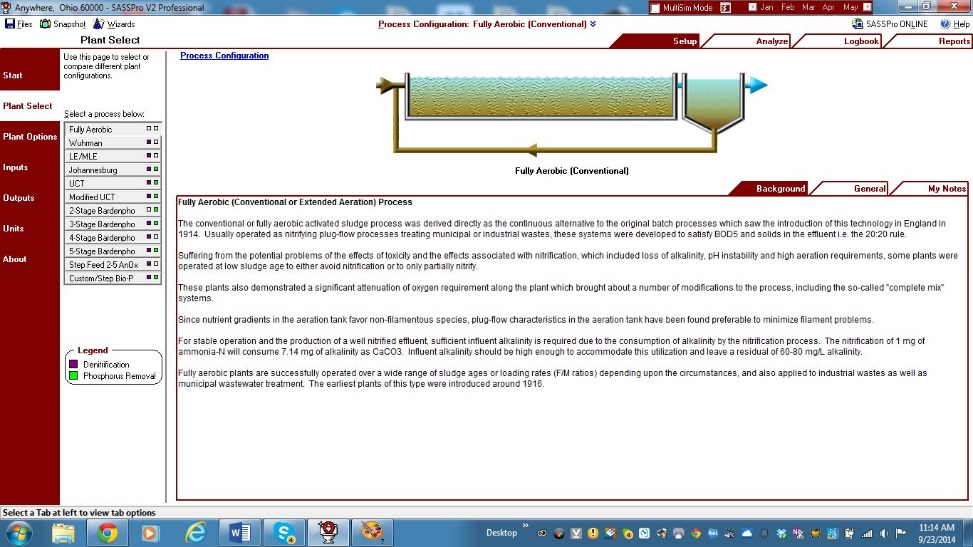Show hidden taskbar toolbar items chevron
Image resolution: width=973 pixels, height=547 pixels.
tap(527, 533)
